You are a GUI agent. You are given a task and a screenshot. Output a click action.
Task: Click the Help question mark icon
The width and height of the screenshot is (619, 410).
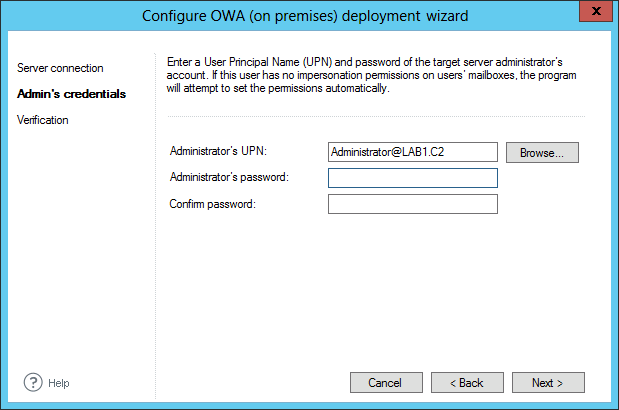pyautogui.click(x=33, y=382)
